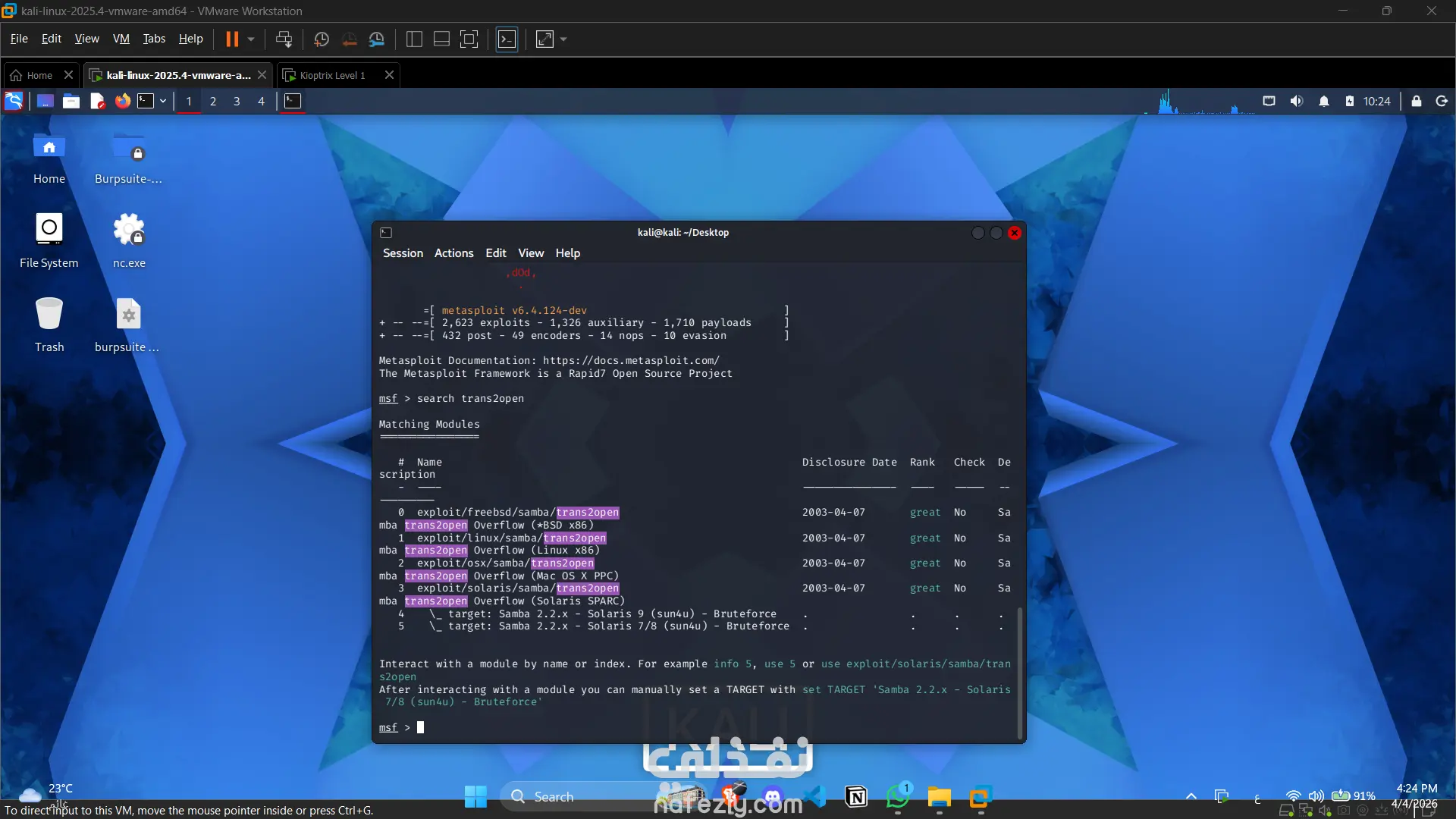Toggle the VMware console view button
Image resolution: width=1456 pixels, height=819 pixels.
pyautogui.click(x=507, y=39)
